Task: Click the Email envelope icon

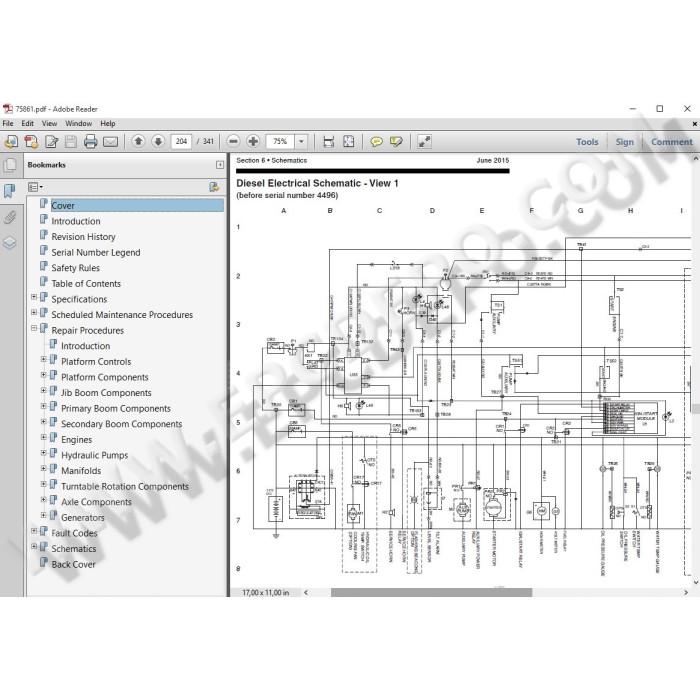Action: click(110, 142)
